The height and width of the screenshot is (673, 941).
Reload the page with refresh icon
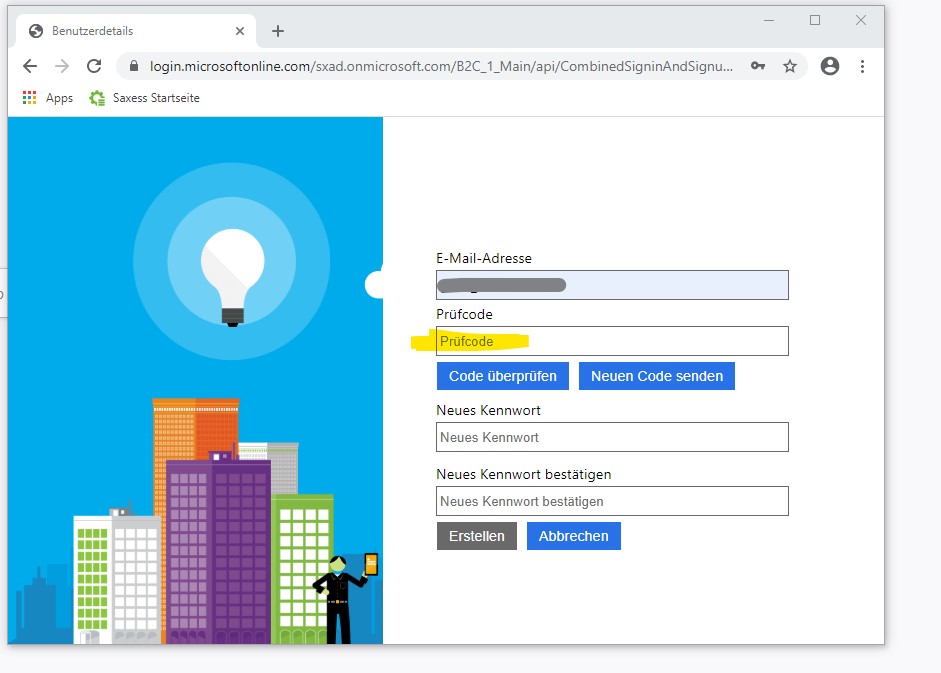coord(94,66)
